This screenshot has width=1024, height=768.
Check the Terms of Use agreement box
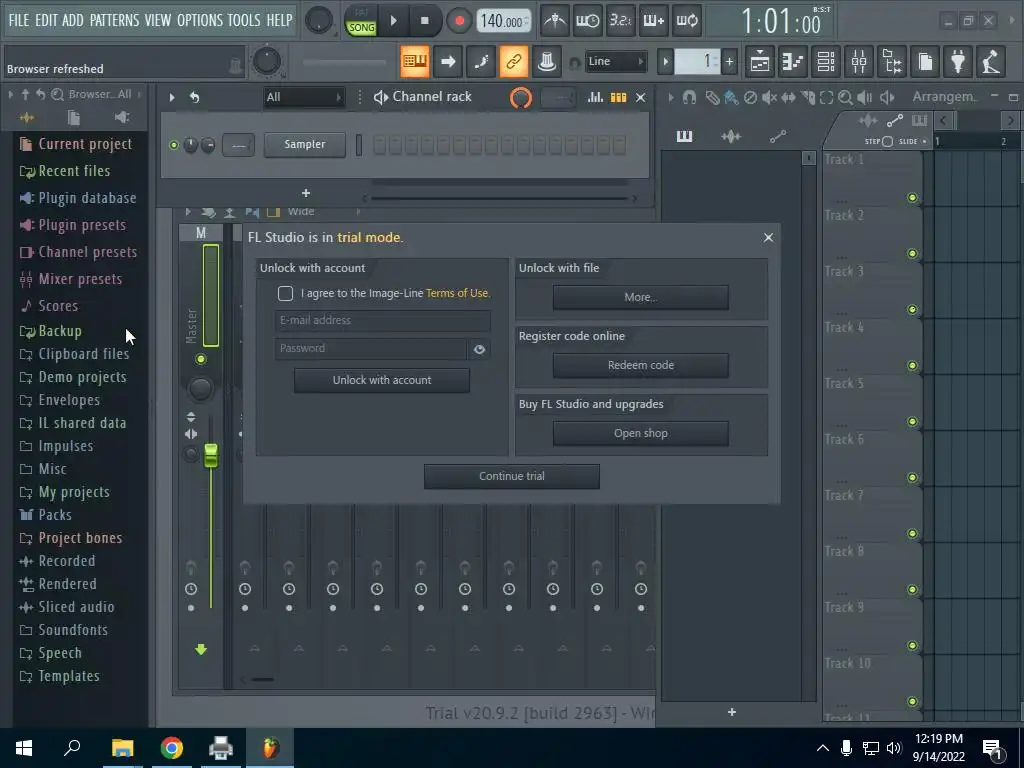click(x=285, y=293)
